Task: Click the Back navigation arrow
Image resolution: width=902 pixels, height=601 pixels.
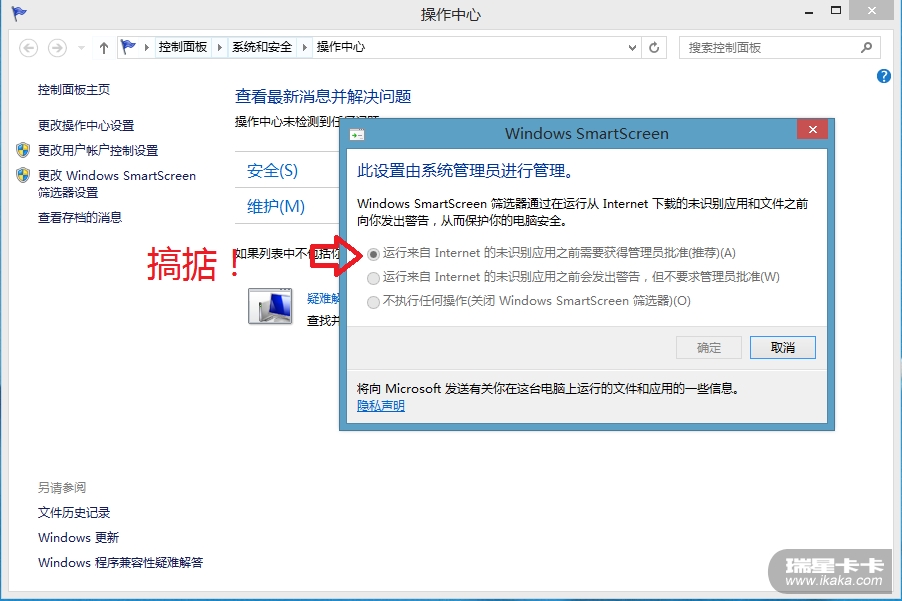Action: [28, 47]
